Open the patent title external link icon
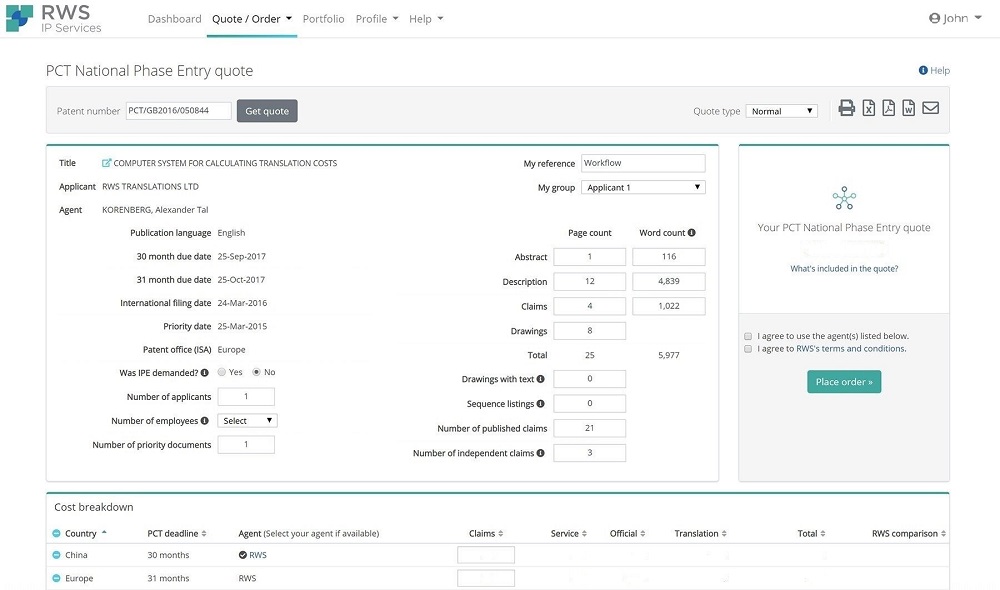This screenshot has height=590, width=1000. [x=107, y=163]
